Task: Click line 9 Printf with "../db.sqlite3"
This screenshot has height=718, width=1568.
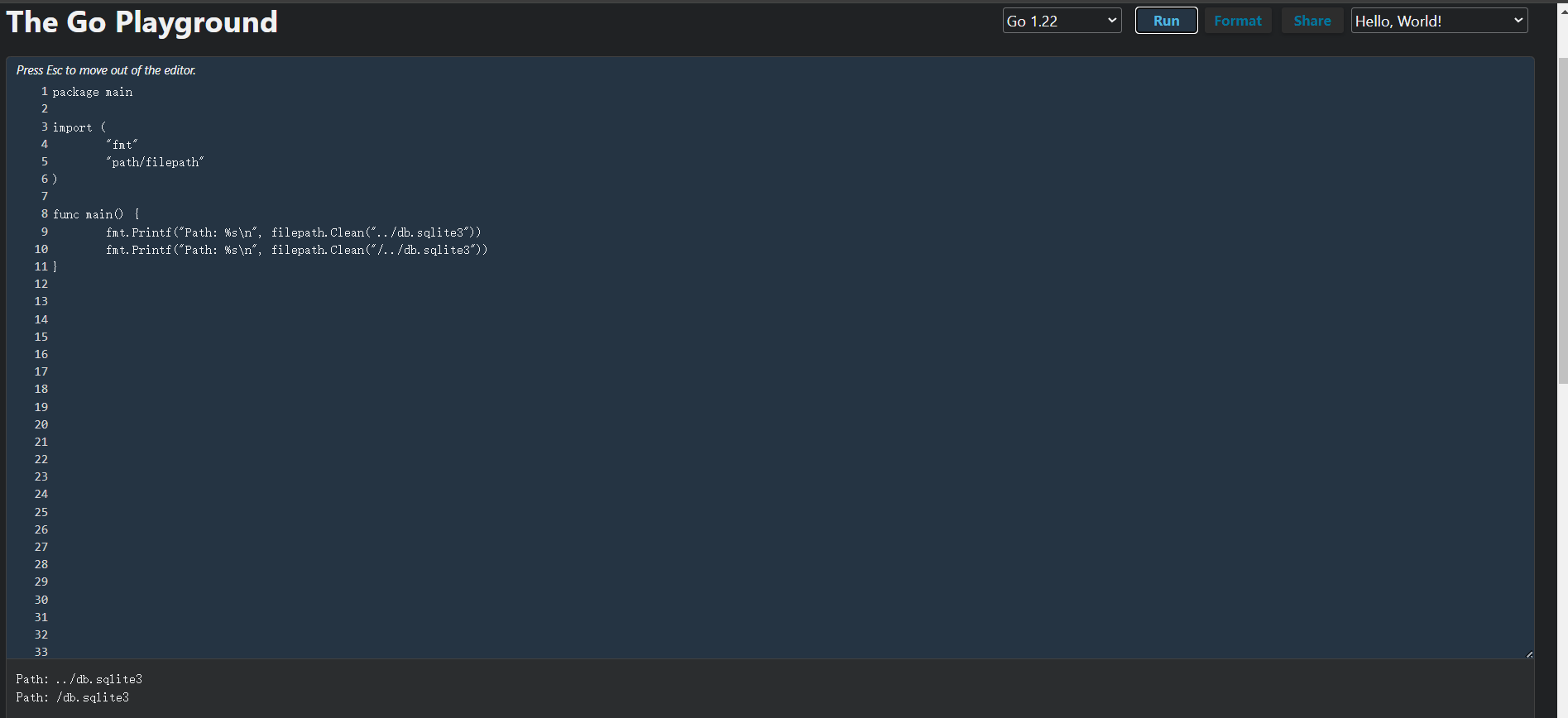Action: click(294, 232)
